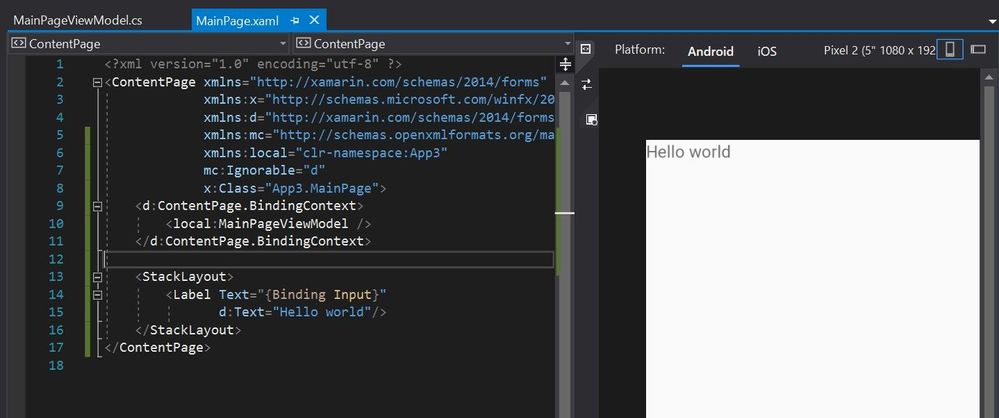Viewport: 999px width, 418px height.
Task: Open the tab overflow dropdown arrow
Action: 993,22
